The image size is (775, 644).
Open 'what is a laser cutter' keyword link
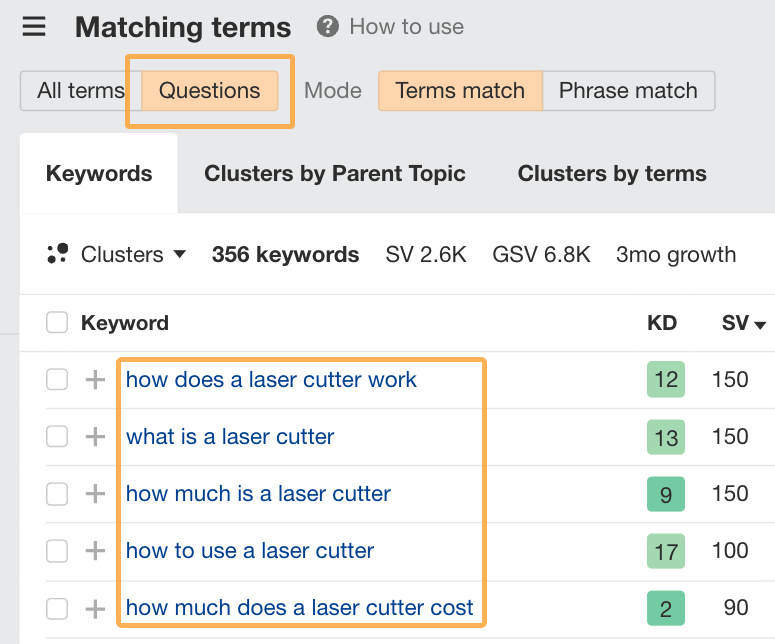click(230, 437)
